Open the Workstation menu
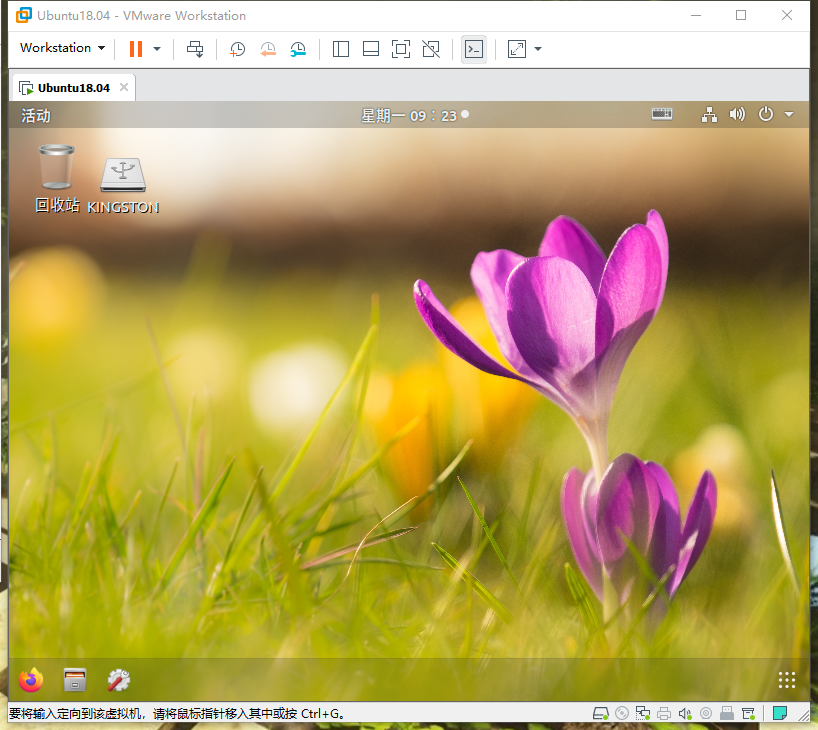Image resolution: width=818 pixels, height=730 pixels. (x=62, y=48)
